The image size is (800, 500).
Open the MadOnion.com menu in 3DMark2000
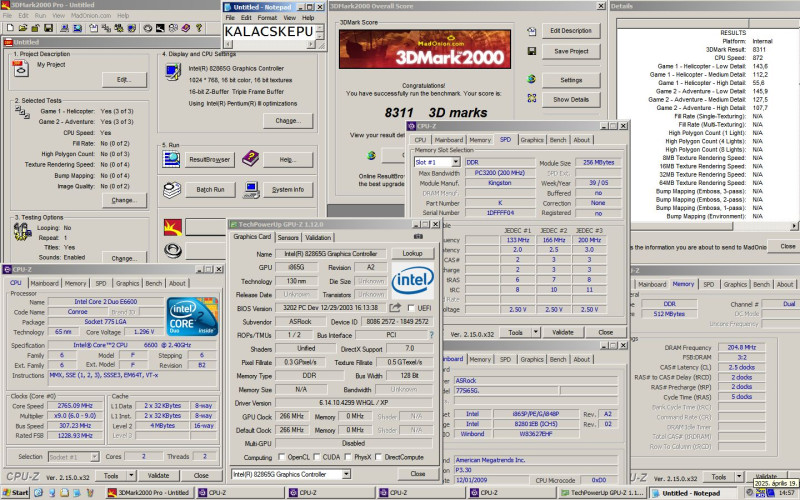pyautogui.click(x=90, y=15)
